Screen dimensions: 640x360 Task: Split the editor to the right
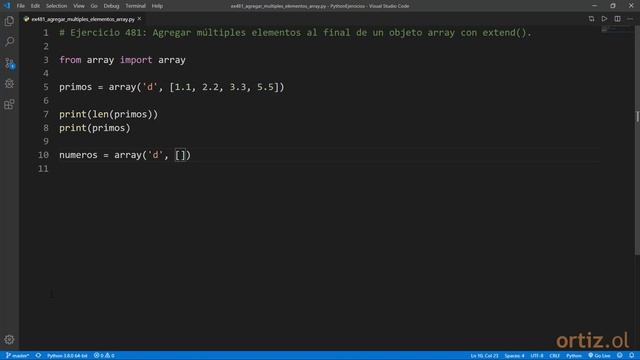point(617,19)
